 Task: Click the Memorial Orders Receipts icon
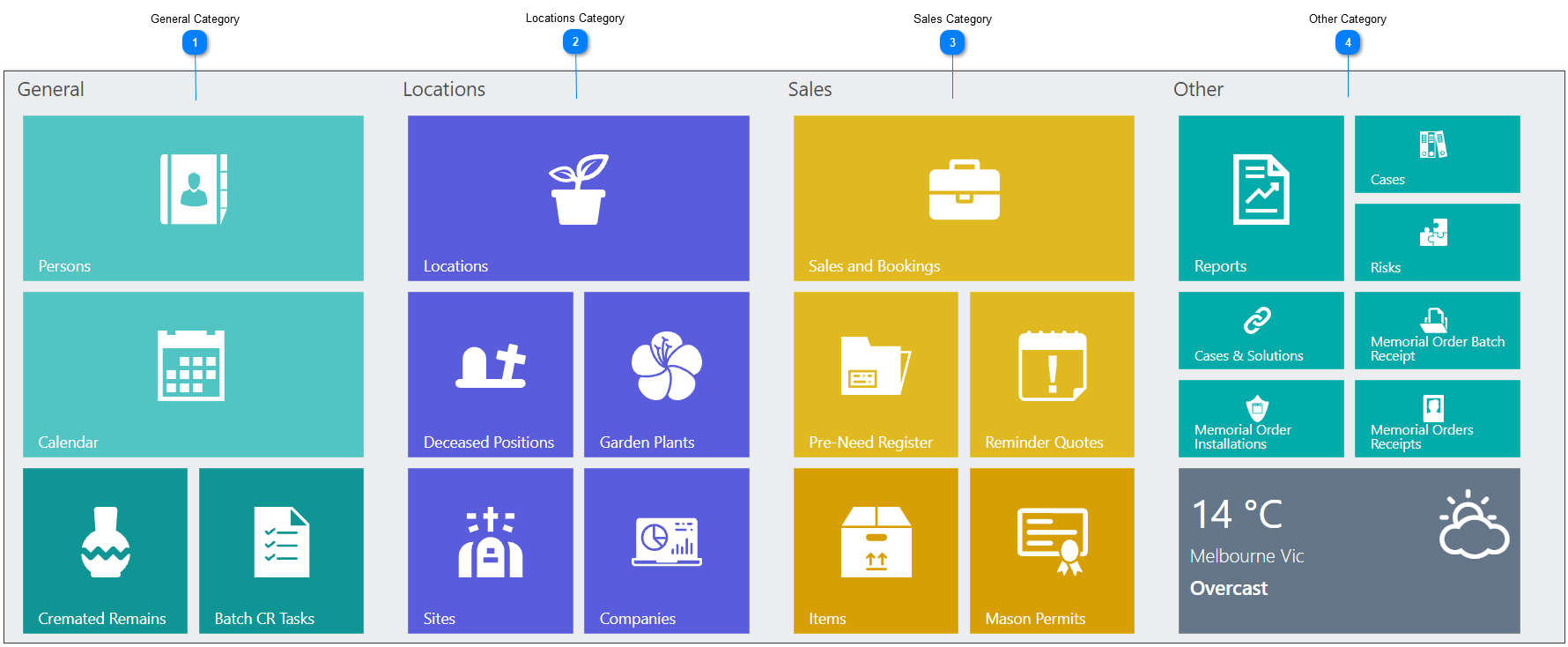click(x=1433, y=408)
